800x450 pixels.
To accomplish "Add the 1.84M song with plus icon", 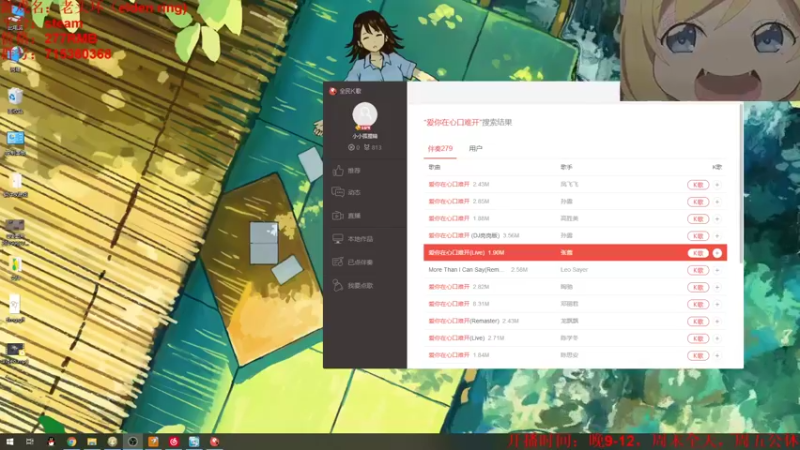I will pyautogui.click(x=717, y=356).
